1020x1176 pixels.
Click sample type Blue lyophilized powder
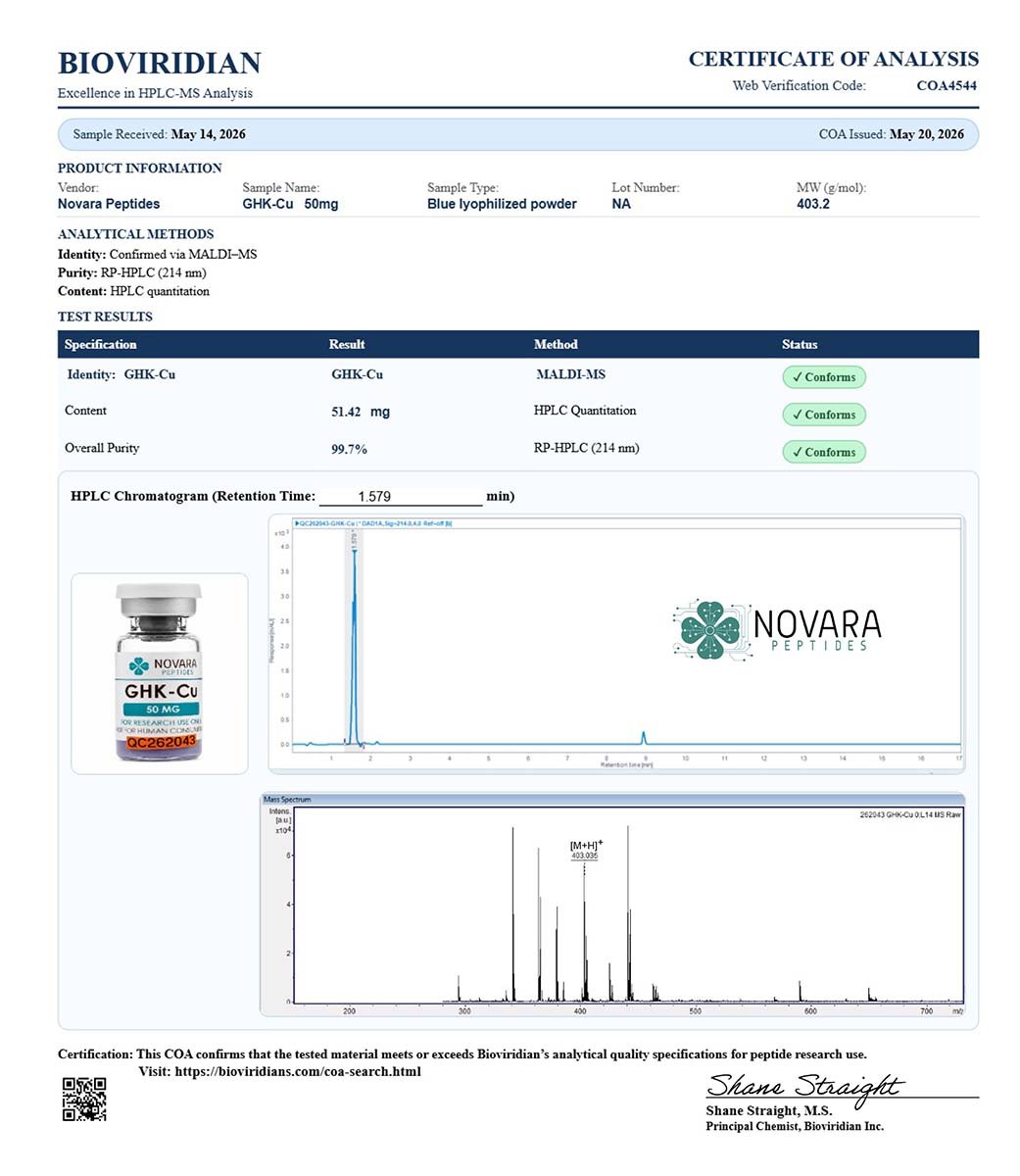tap(502, 204)
